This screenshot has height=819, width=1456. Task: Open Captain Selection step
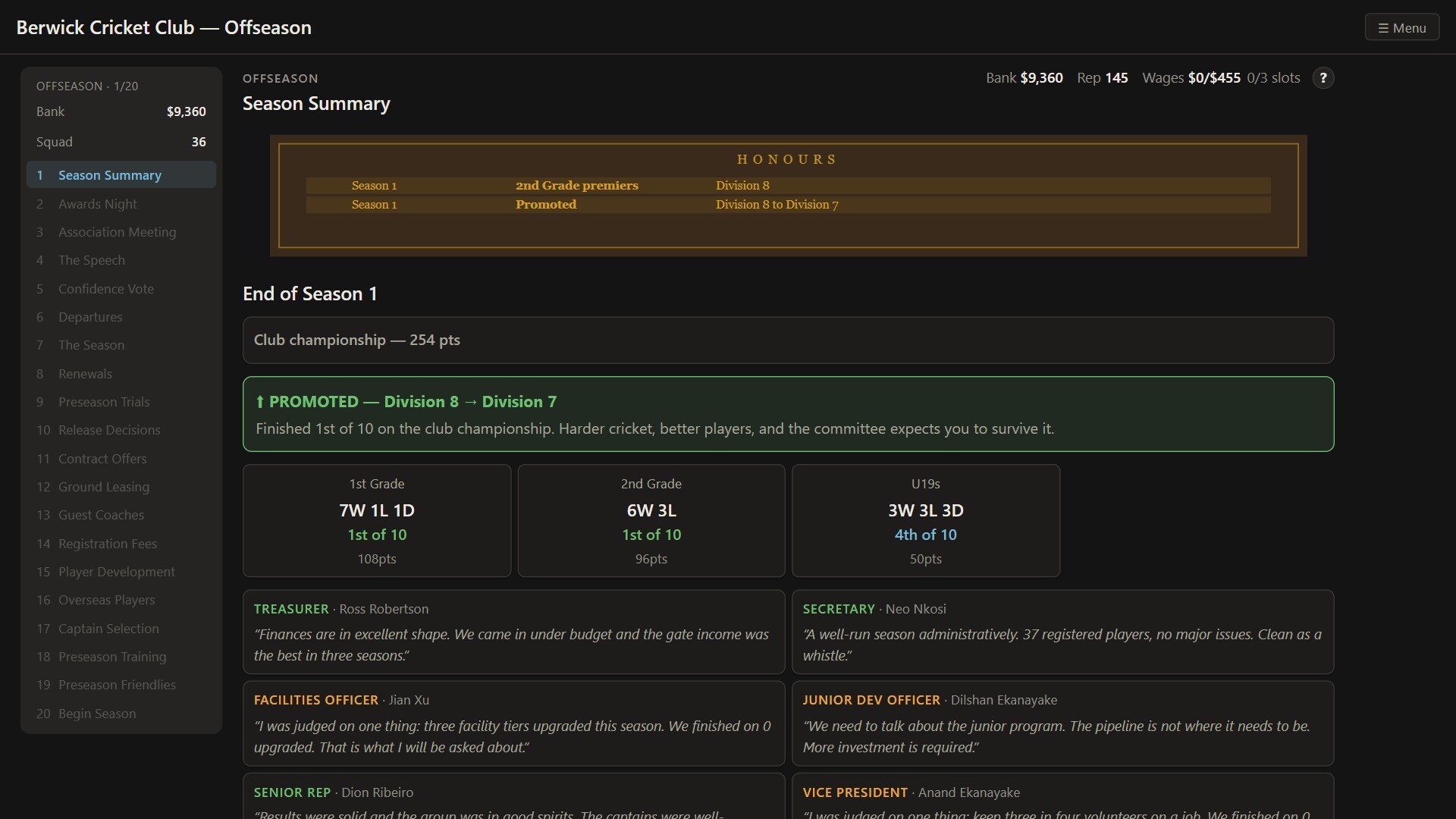click(121, 629)
